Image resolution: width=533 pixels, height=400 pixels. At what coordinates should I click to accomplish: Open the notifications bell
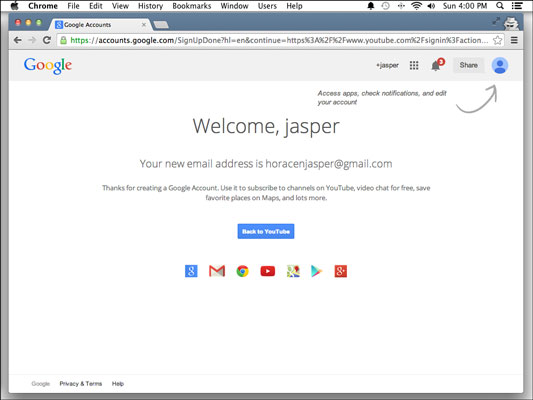pos(437,65)
